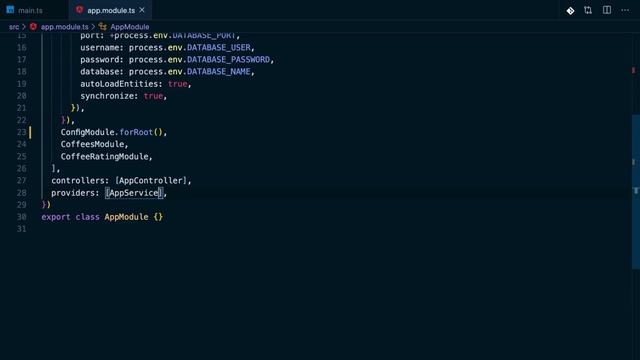Click the username property on line 16
This screenshot has height=360, width=640.
pyautogui.click(x=100, y=48)
